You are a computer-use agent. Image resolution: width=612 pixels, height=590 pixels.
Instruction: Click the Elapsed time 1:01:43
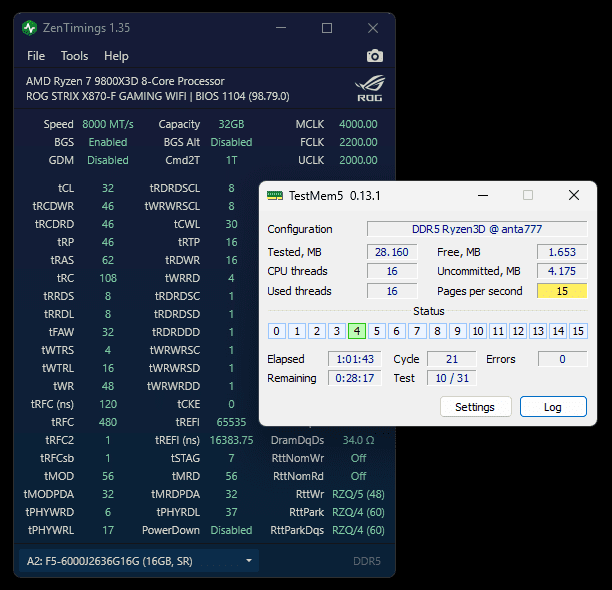pyautogui.click(x=355, y=359)
